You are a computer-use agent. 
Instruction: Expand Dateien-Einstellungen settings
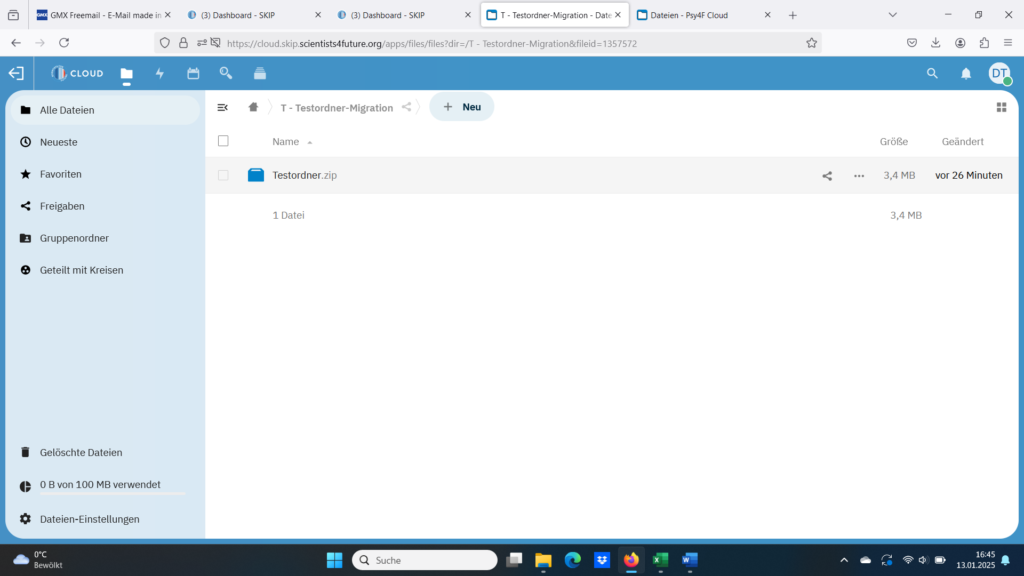pyautogui.click(x=89, y=519)
